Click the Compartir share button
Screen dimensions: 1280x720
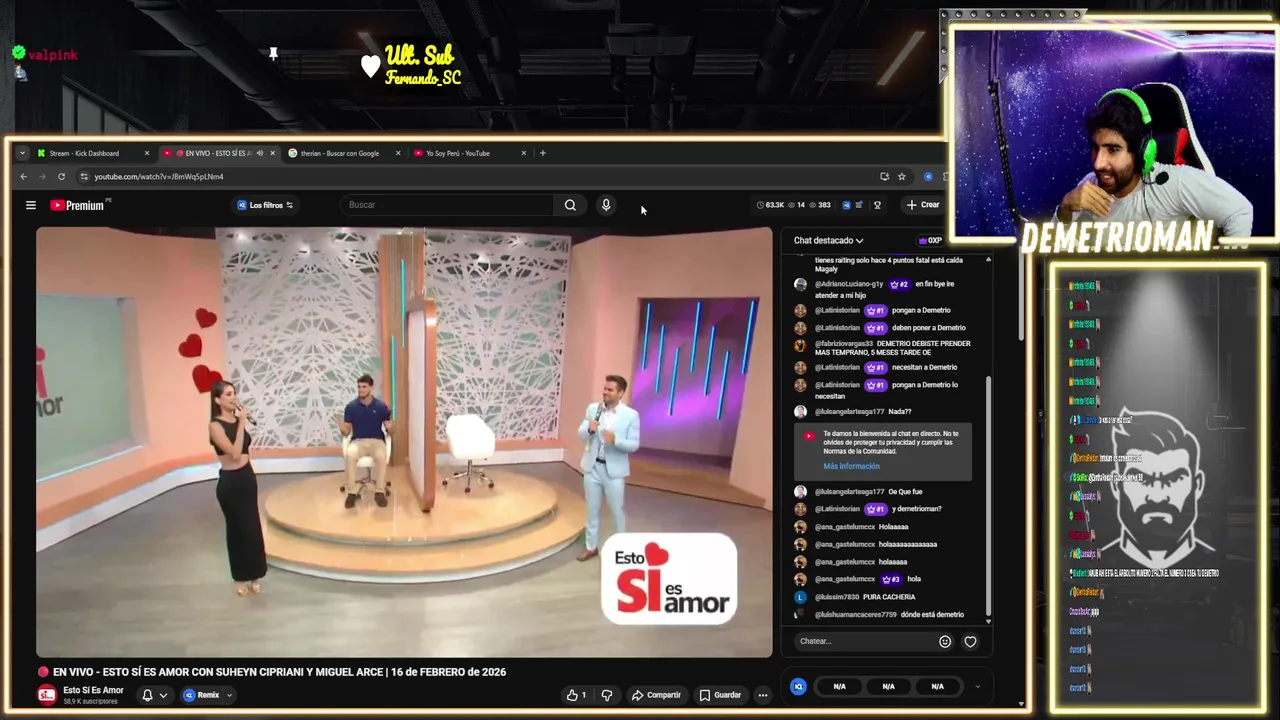[x=656, y=695]
